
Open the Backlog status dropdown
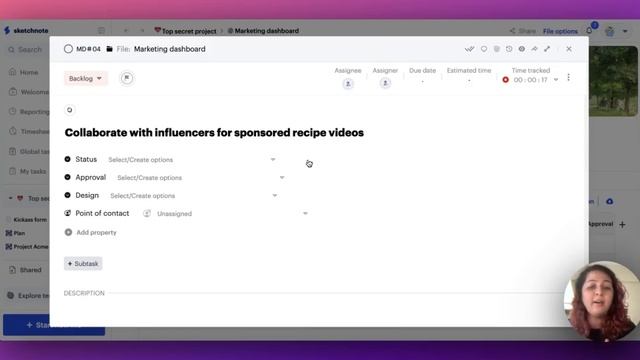pos(85,78)
